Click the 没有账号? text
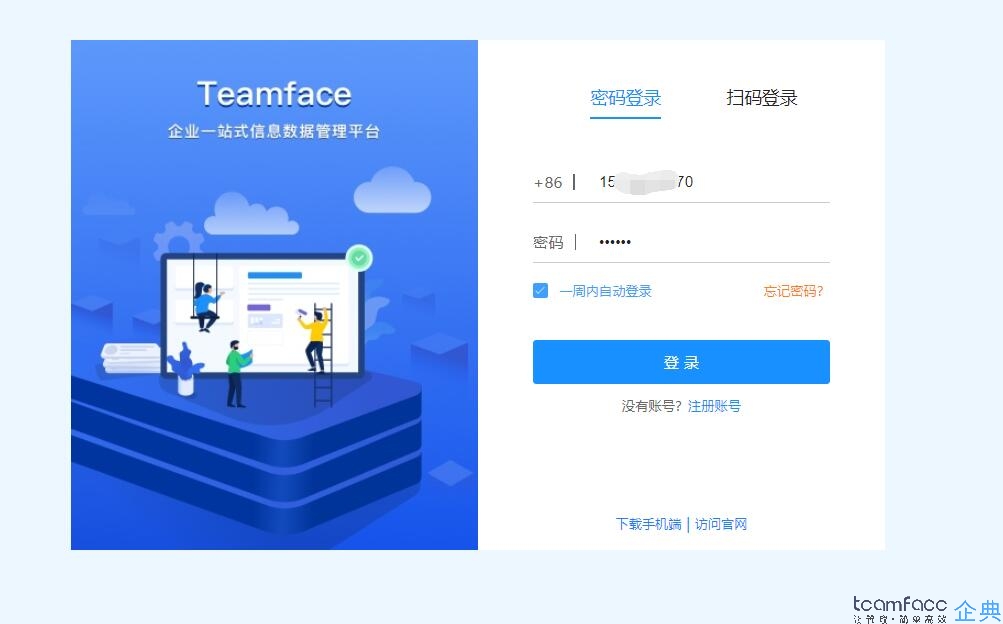Image resolution: width=1003 pixels, height=624 pixels. pos(652,406)
